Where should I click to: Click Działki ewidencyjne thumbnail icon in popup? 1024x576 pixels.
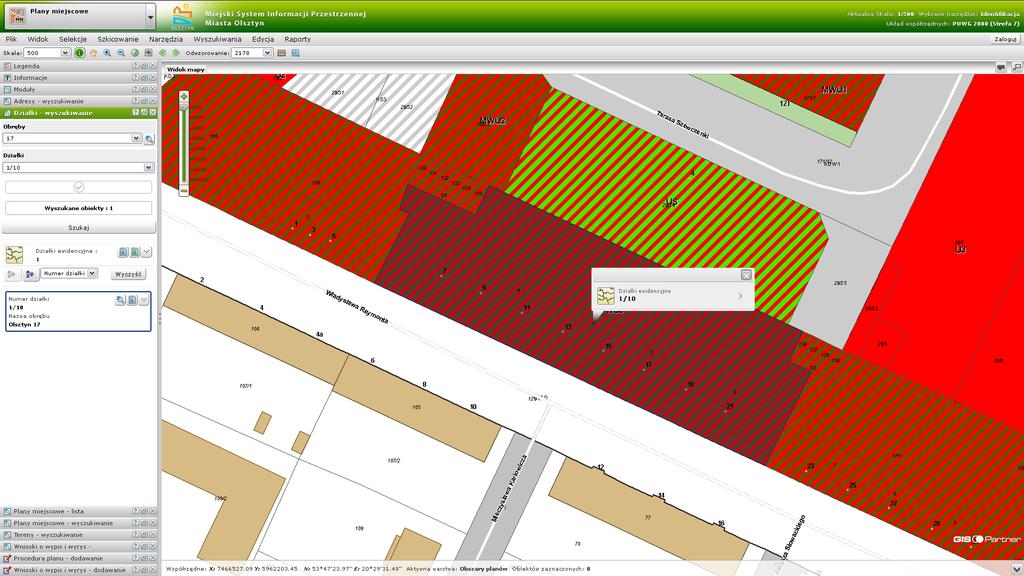[605, 296]
